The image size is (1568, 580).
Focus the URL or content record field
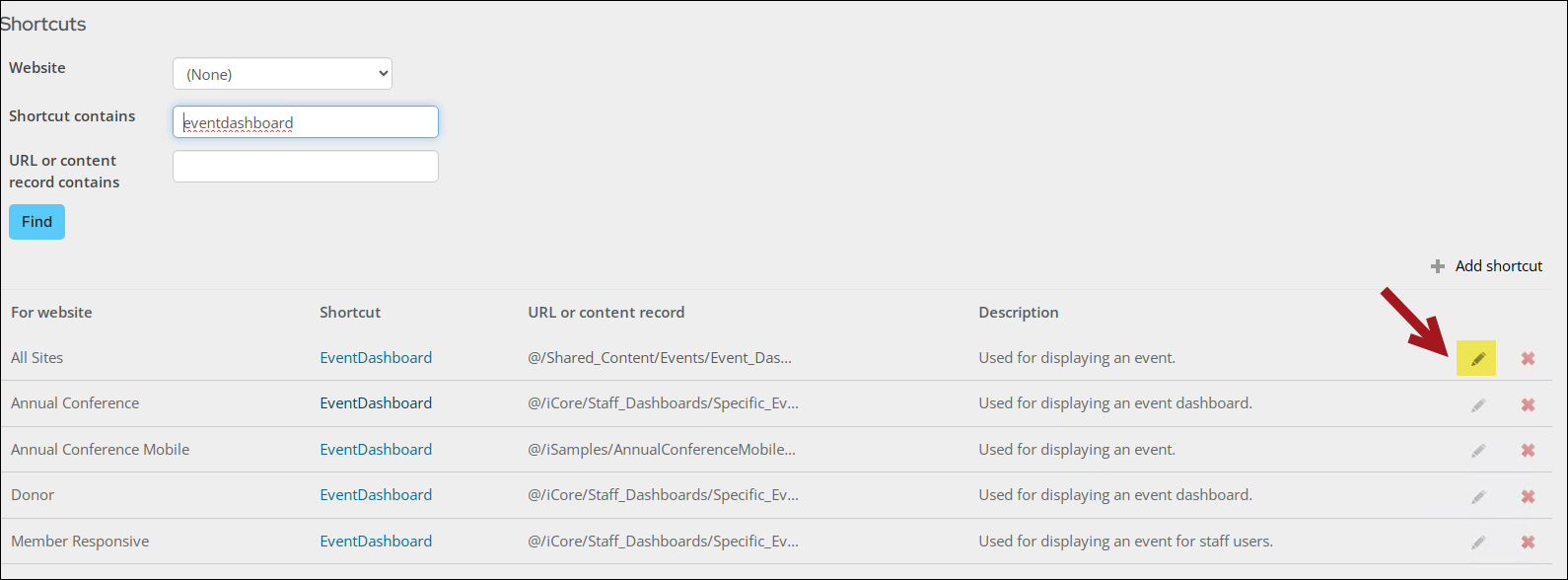[x=306, y=167]
